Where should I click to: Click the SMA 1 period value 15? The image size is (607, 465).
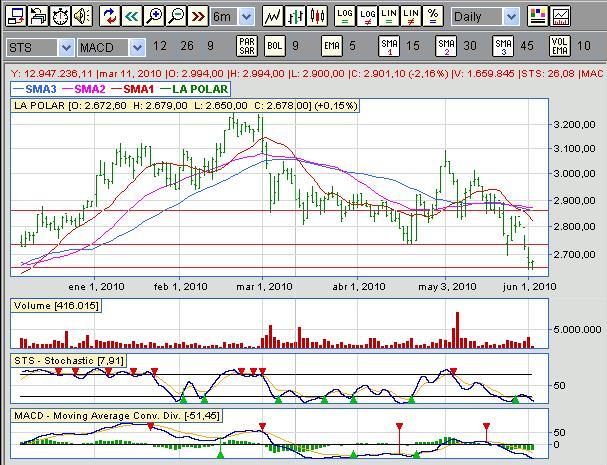(413, 46)
